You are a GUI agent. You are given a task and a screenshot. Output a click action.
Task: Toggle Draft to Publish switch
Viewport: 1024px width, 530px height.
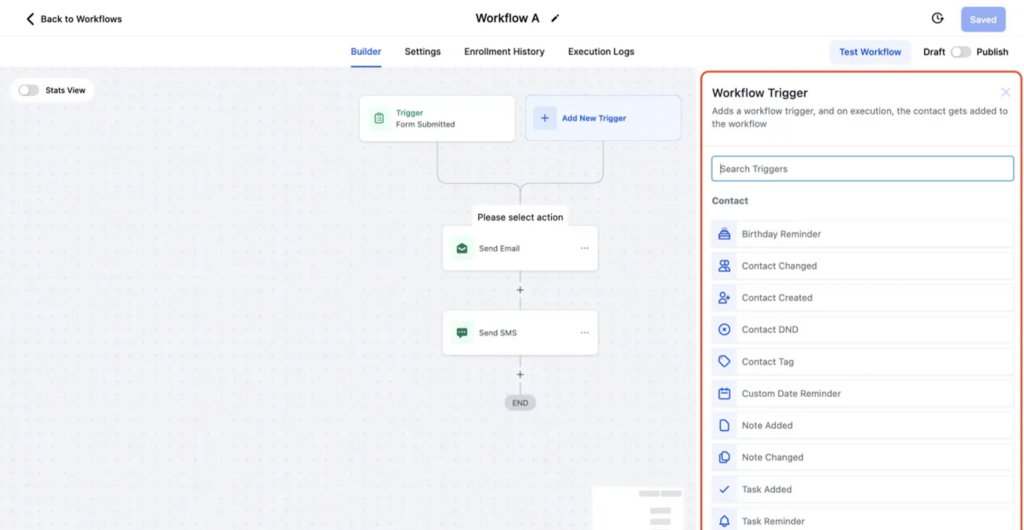point(960,52)
